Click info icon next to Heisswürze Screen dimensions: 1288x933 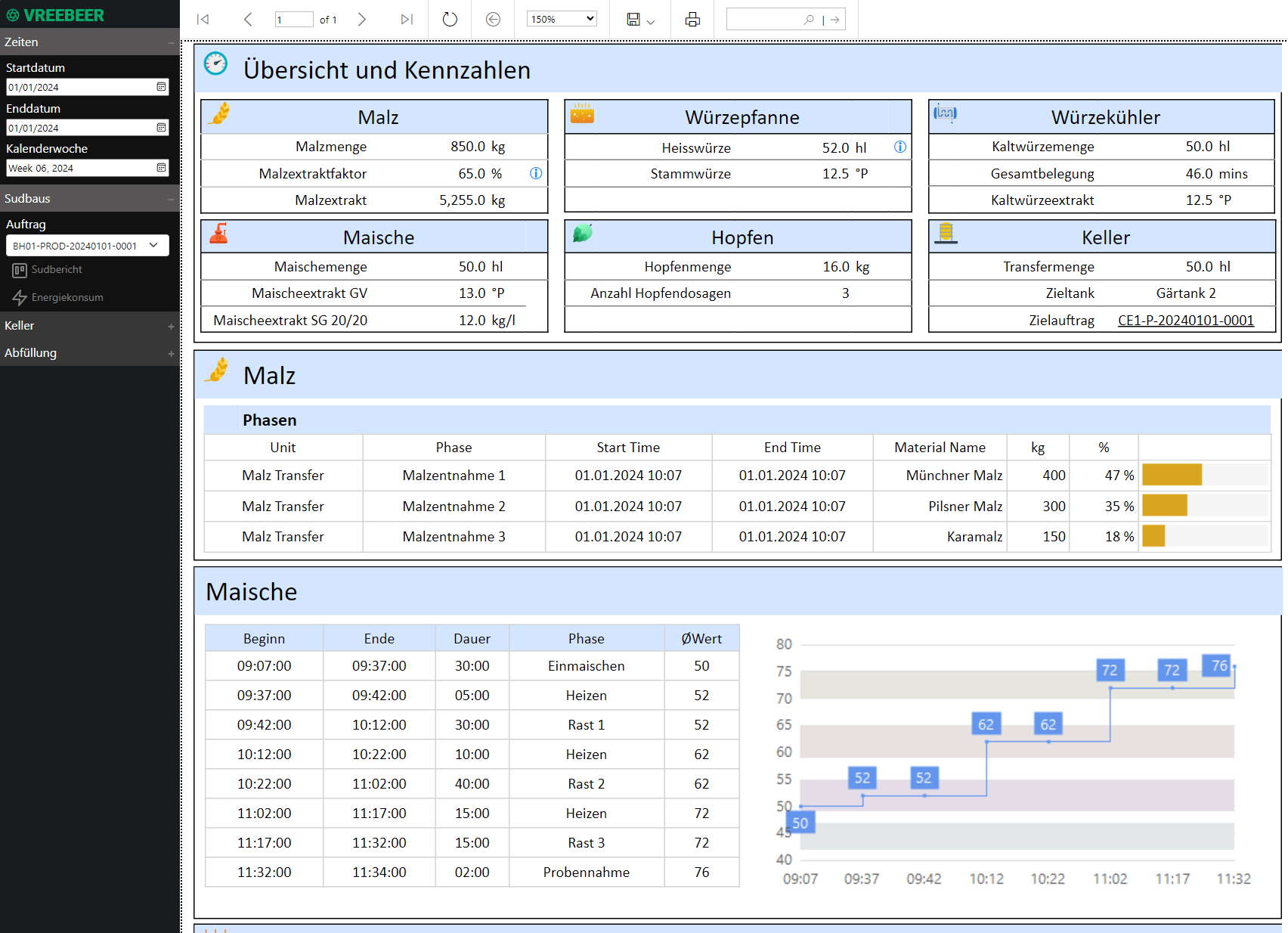(x=900, y=147)
